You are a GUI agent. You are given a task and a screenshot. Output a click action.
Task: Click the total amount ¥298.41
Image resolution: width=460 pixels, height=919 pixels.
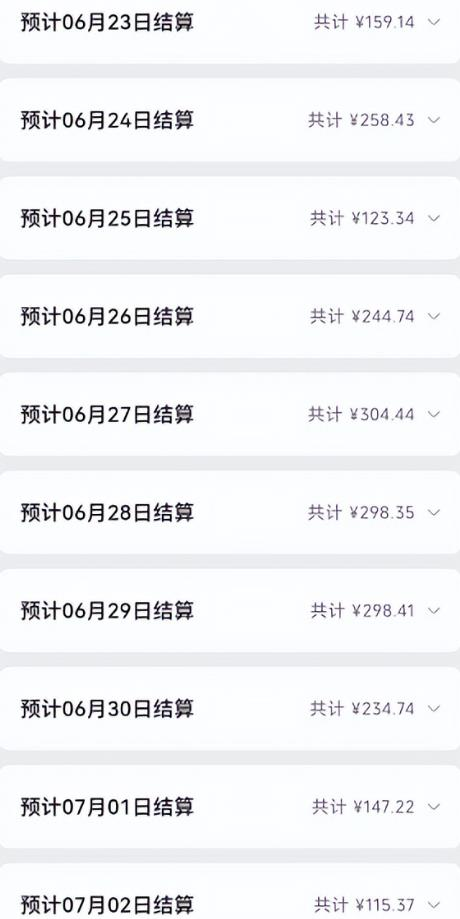point(383,611)
